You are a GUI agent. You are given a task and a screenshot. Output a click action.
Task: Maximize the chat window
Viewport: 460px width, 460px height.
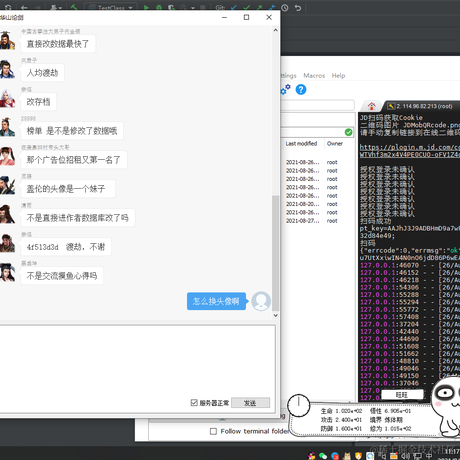[246, 17]
